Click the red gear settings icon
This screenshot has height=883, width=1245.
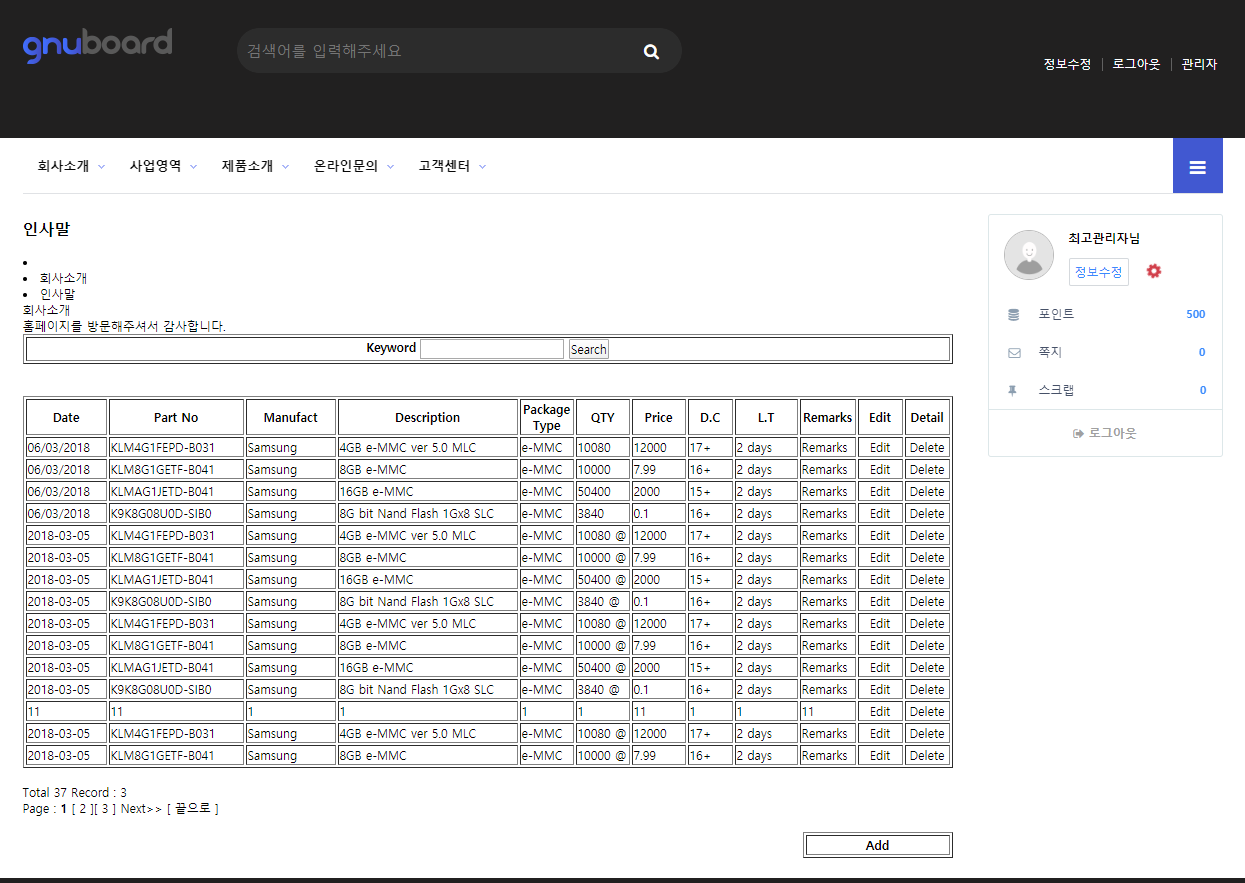tap(1154, 271)
